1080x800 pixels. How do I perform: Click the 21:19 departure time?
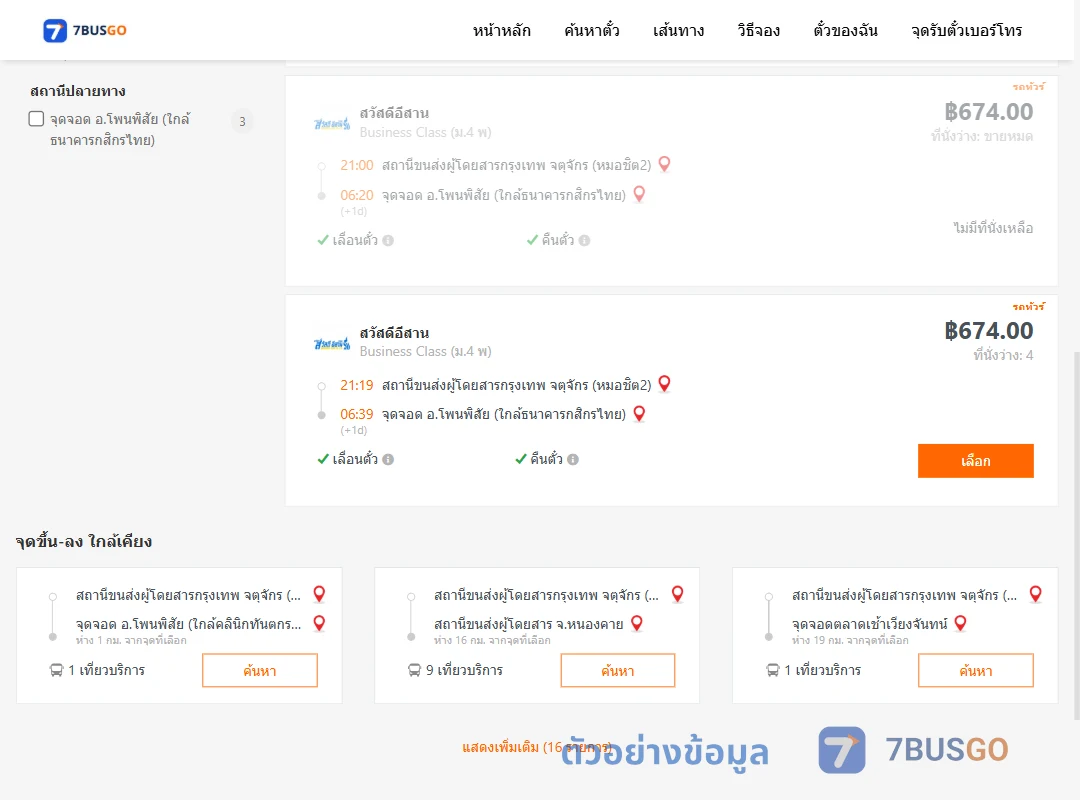click(356, 385)
